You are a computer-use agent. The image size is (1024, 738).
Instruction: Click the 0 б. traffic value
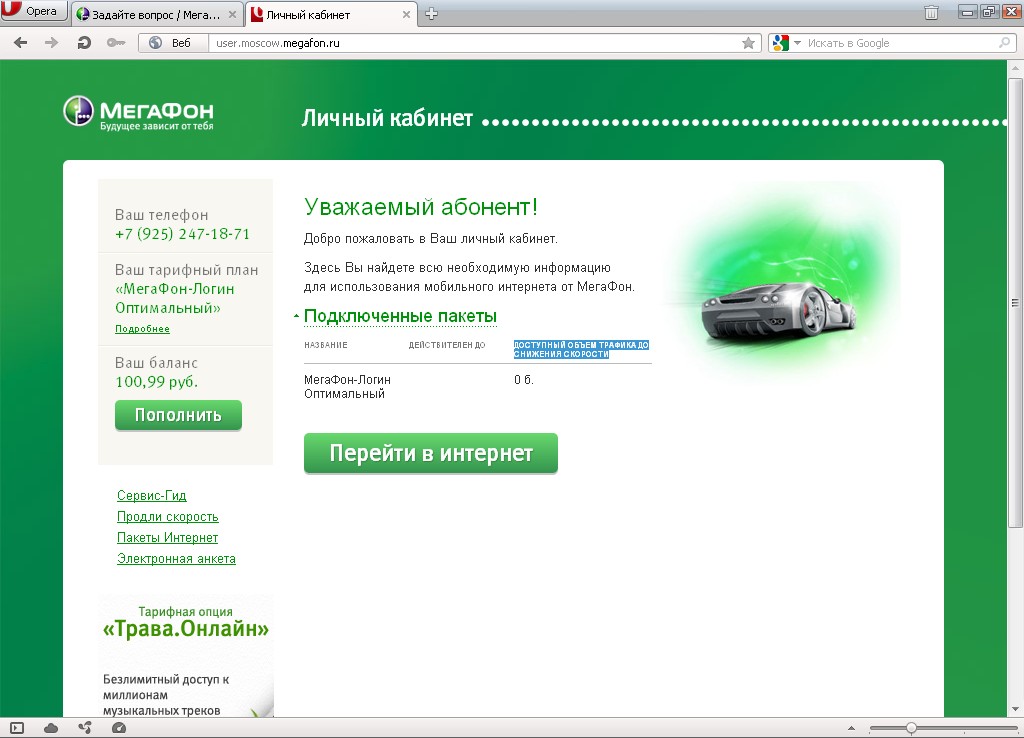click(x=524, y=379)
